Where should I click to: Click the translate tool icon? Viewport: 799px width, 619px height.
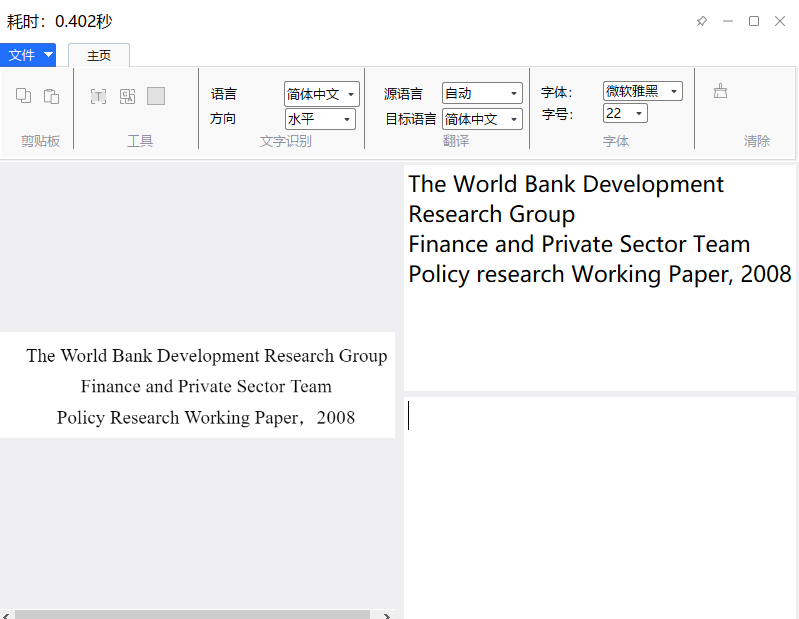coord(127,96)
